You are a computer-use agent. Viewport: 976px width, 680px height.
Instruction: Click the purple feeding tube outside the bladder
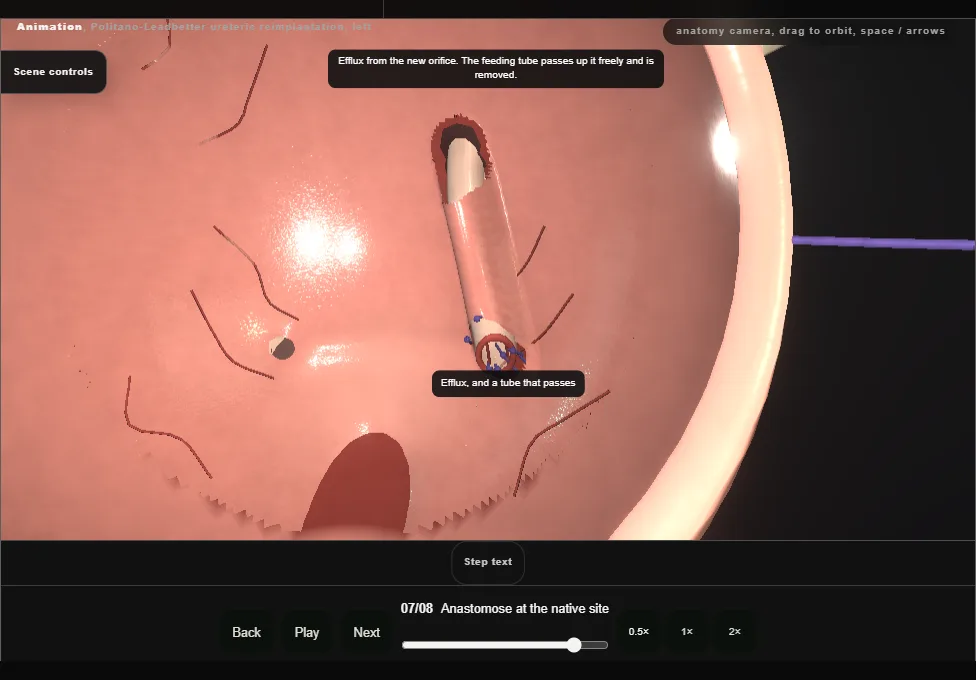click(884, 242)
